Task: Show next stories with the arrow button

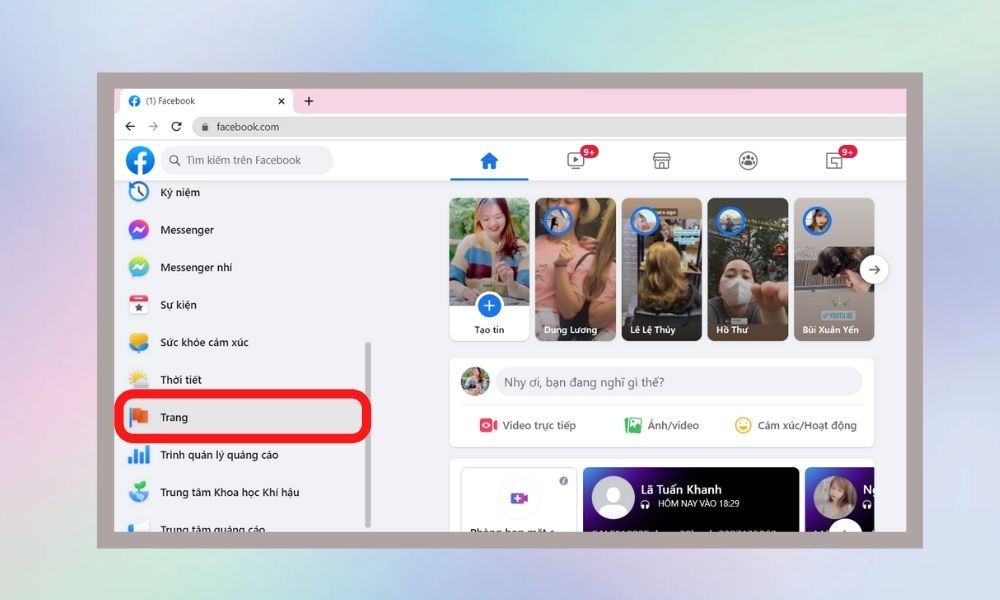Action: [874, 270]
